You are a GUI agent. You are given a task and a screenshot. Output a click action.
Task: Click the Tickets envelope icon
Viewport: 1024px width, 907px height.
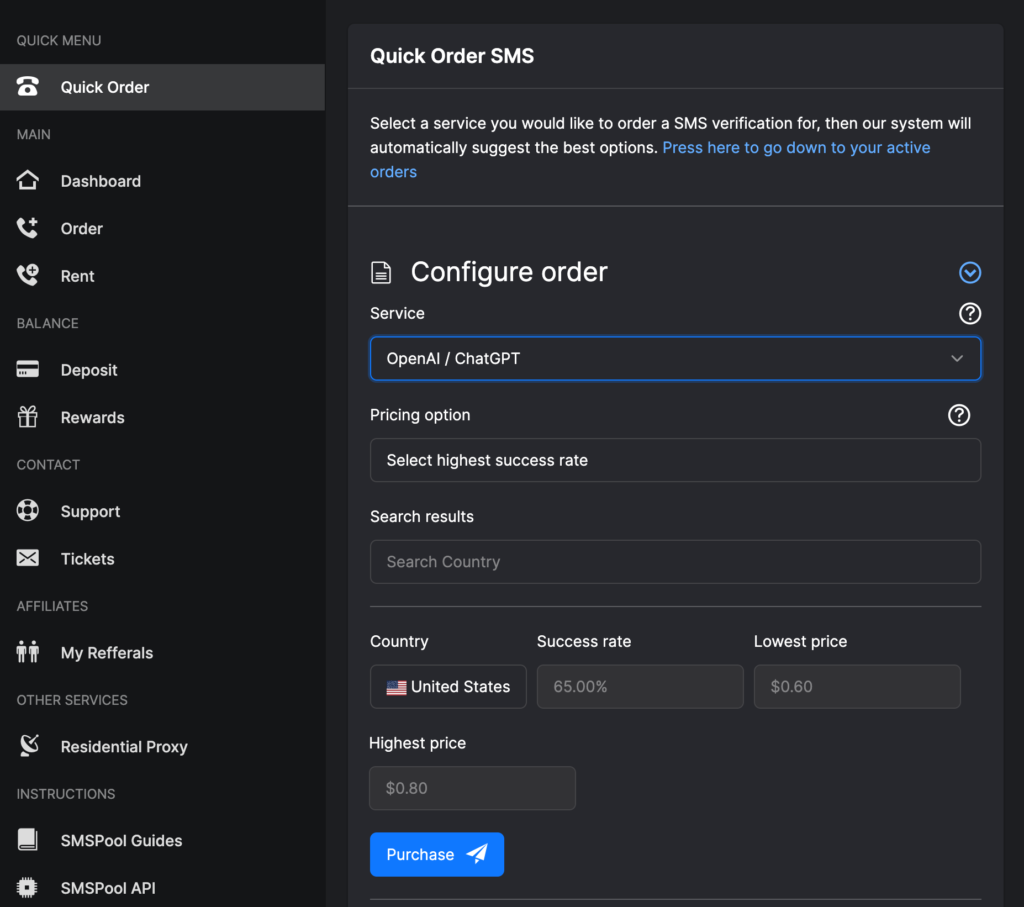pyautogui.click(x=27, y=558)
